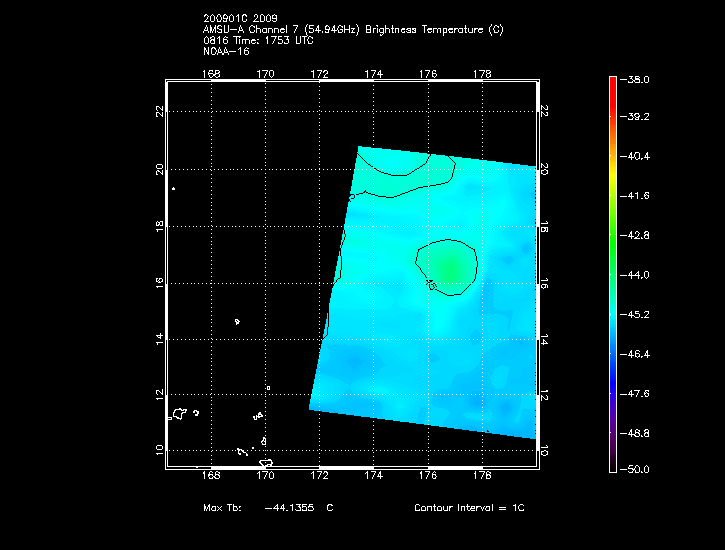Screen dimensions: 725x550
Task: Click the NOAA-16 satellite label
Action: pos(224,52)
